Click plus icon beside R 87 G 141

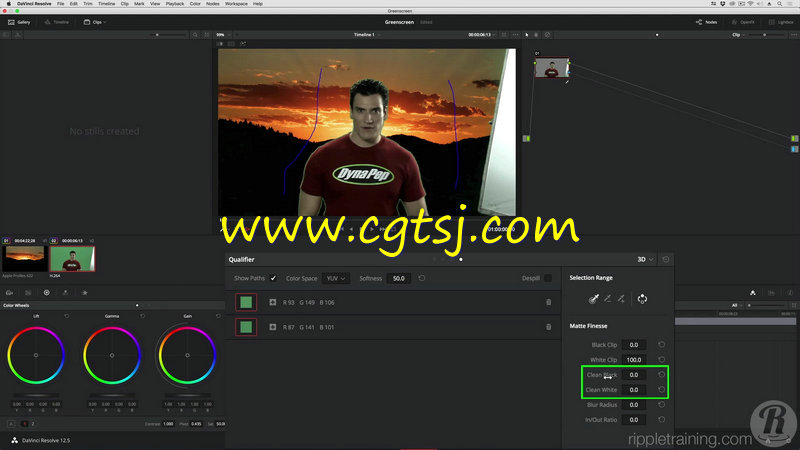point(273,327)
